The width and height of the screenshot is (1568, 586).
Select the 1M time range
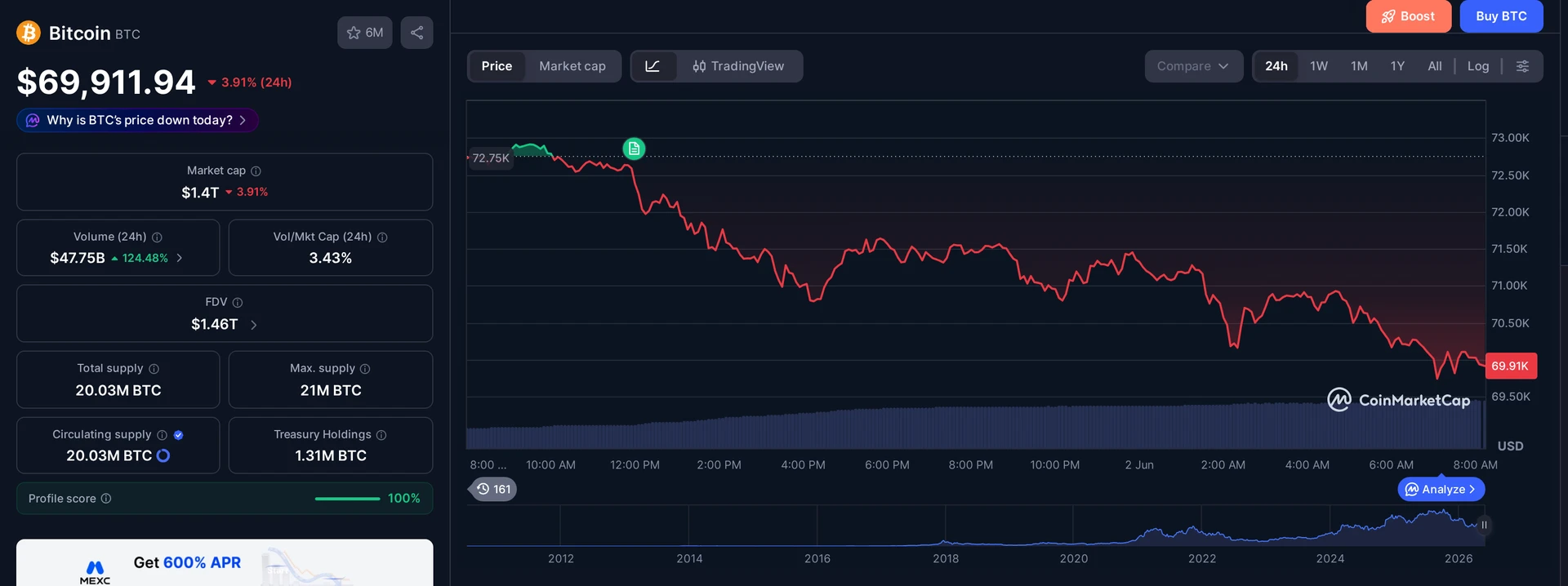[x=1359, y=66]
